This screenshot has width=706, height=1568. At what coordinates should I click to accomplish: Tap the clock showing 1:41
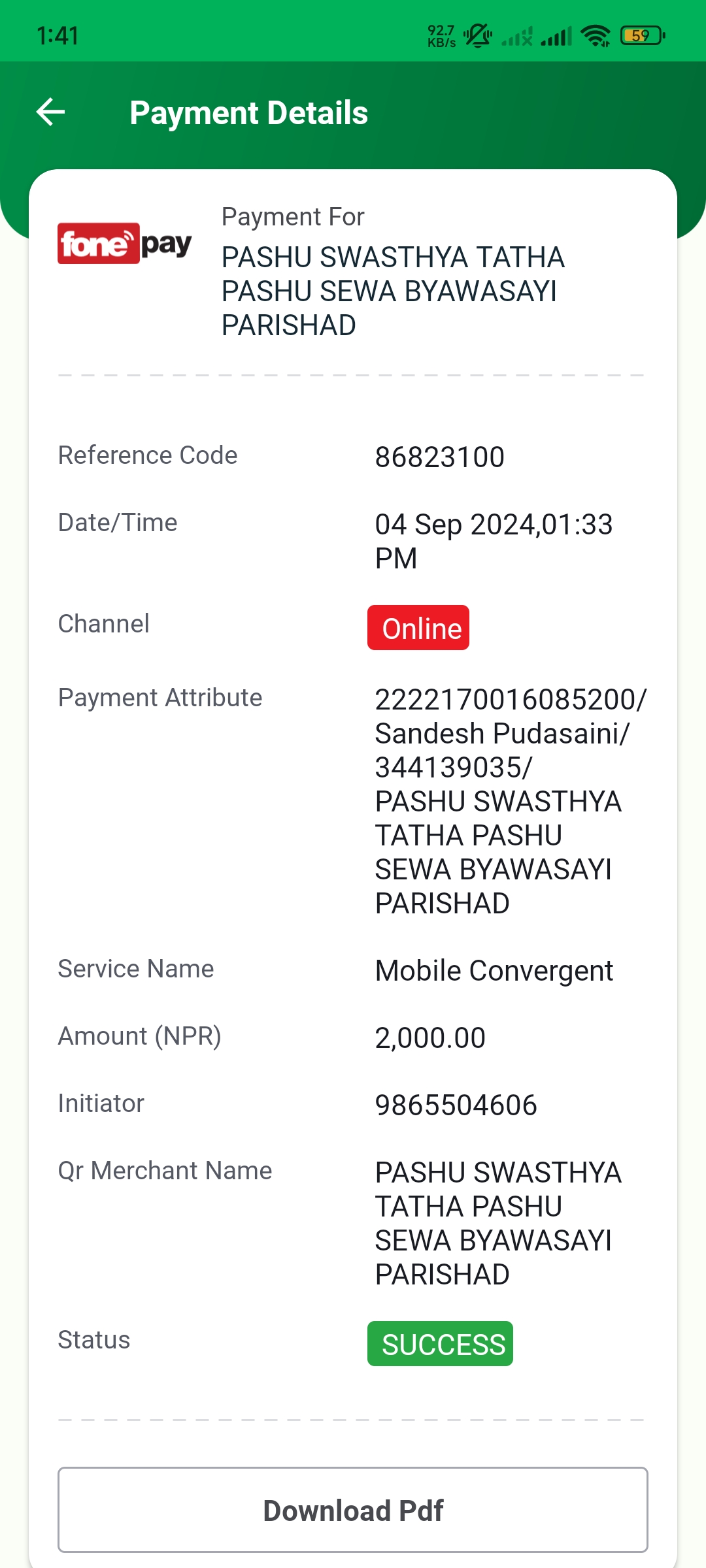tap(58, 36)
